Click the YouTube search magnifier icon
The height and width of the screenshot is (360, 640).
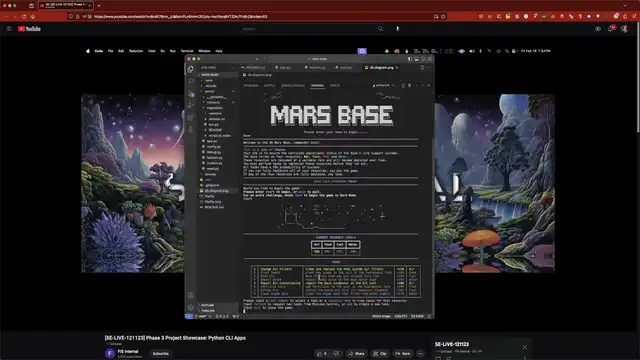[x=380, y=29]
